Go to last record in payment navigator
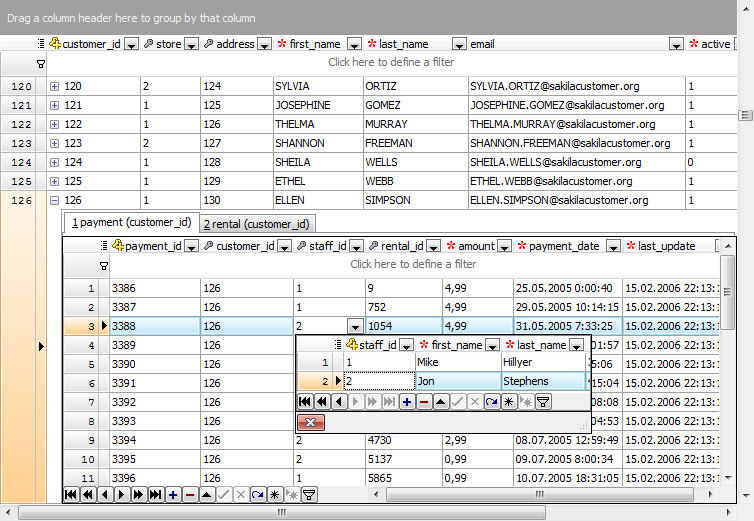This screenshot has width=754, height=521. [155, 495]
